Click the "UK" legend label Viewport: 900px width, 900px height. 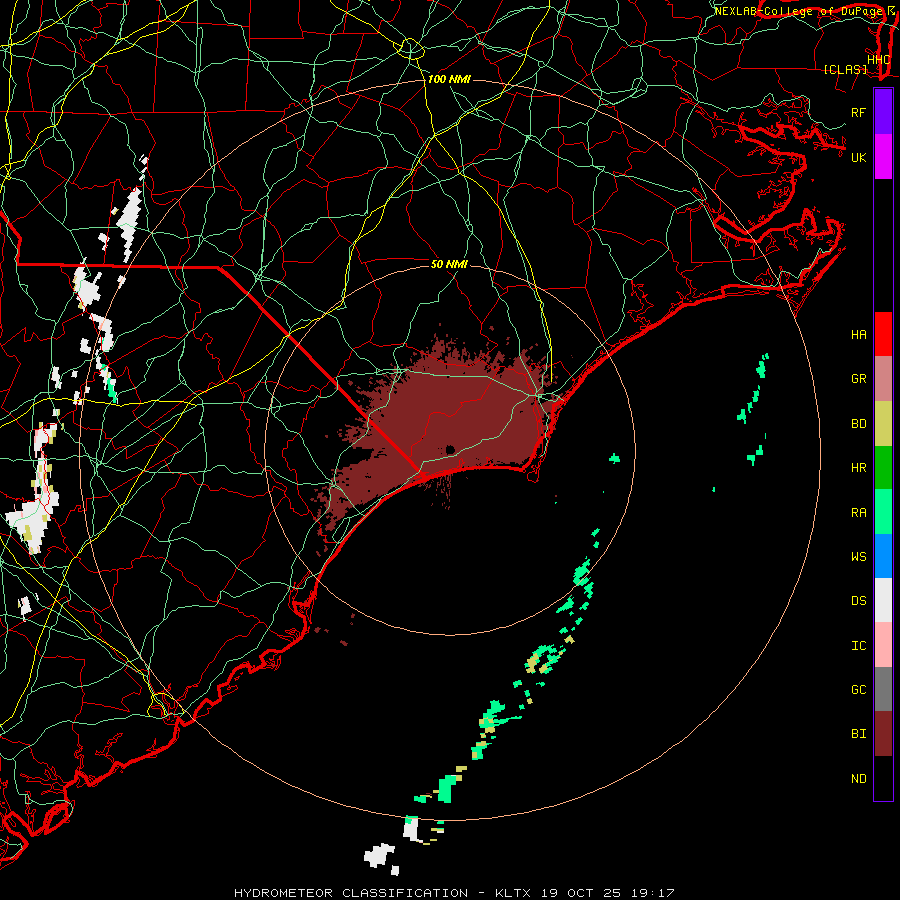859,157
